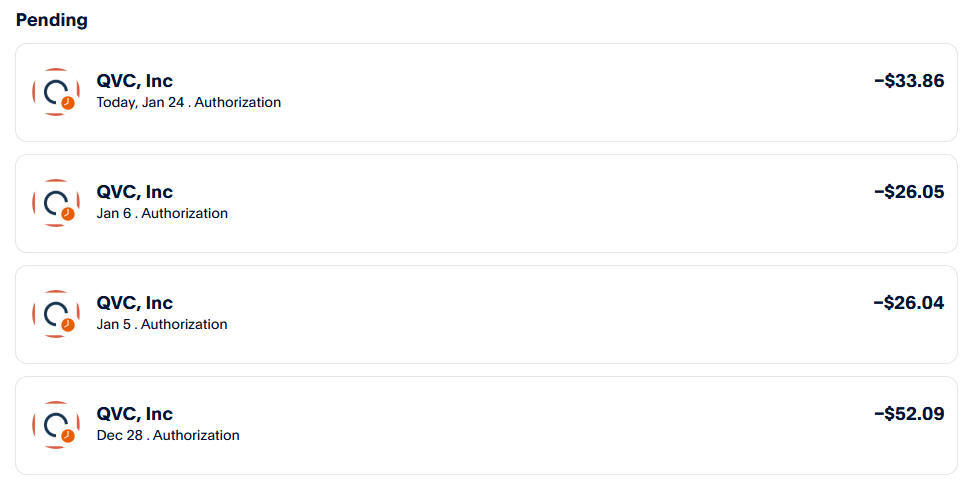Click the -$26.05 amount
The width and height of the screenshot is (963, 481).
coord(908,192)
